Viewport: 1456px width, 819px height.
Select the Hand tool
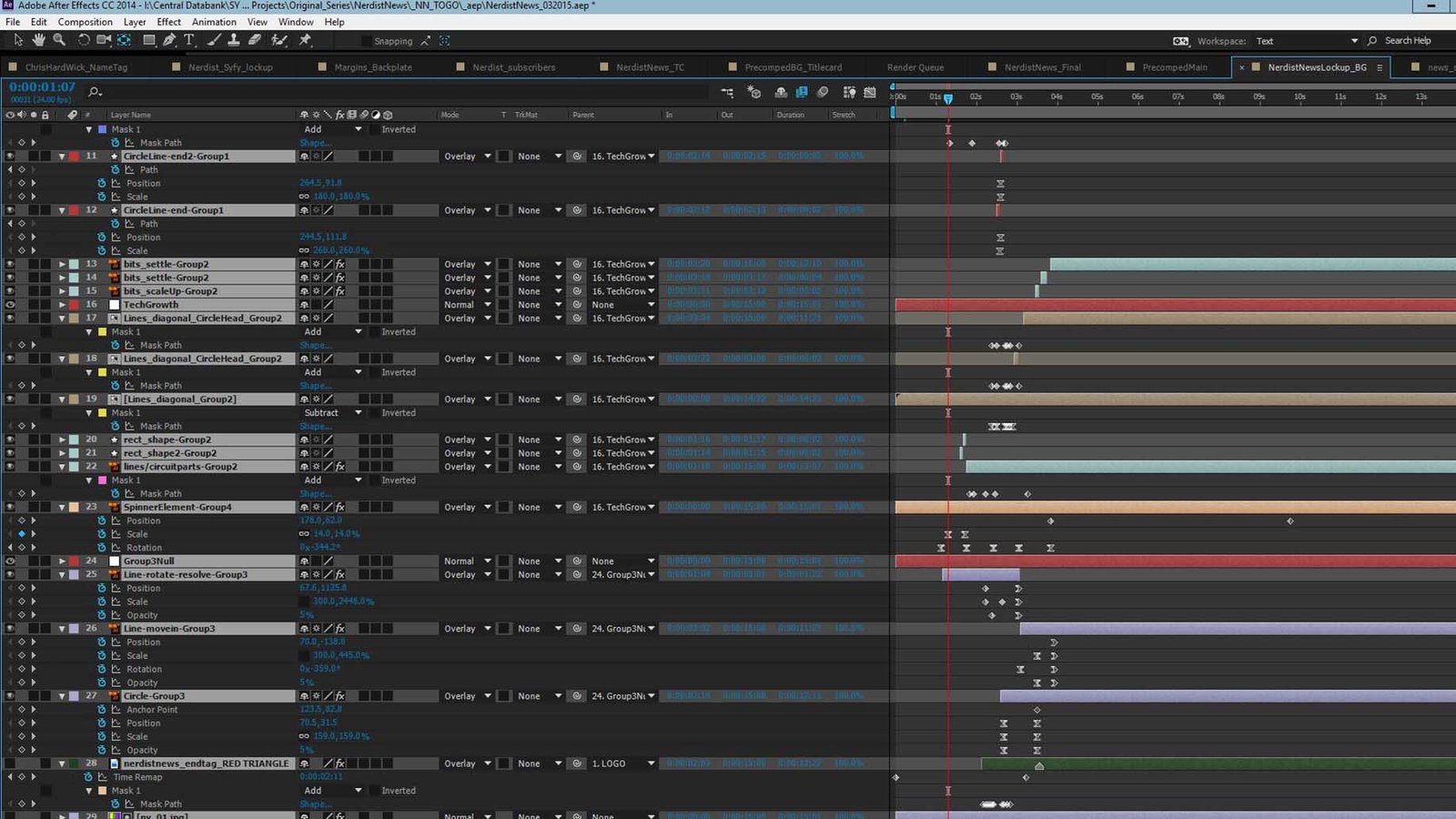tap(38, 40)
